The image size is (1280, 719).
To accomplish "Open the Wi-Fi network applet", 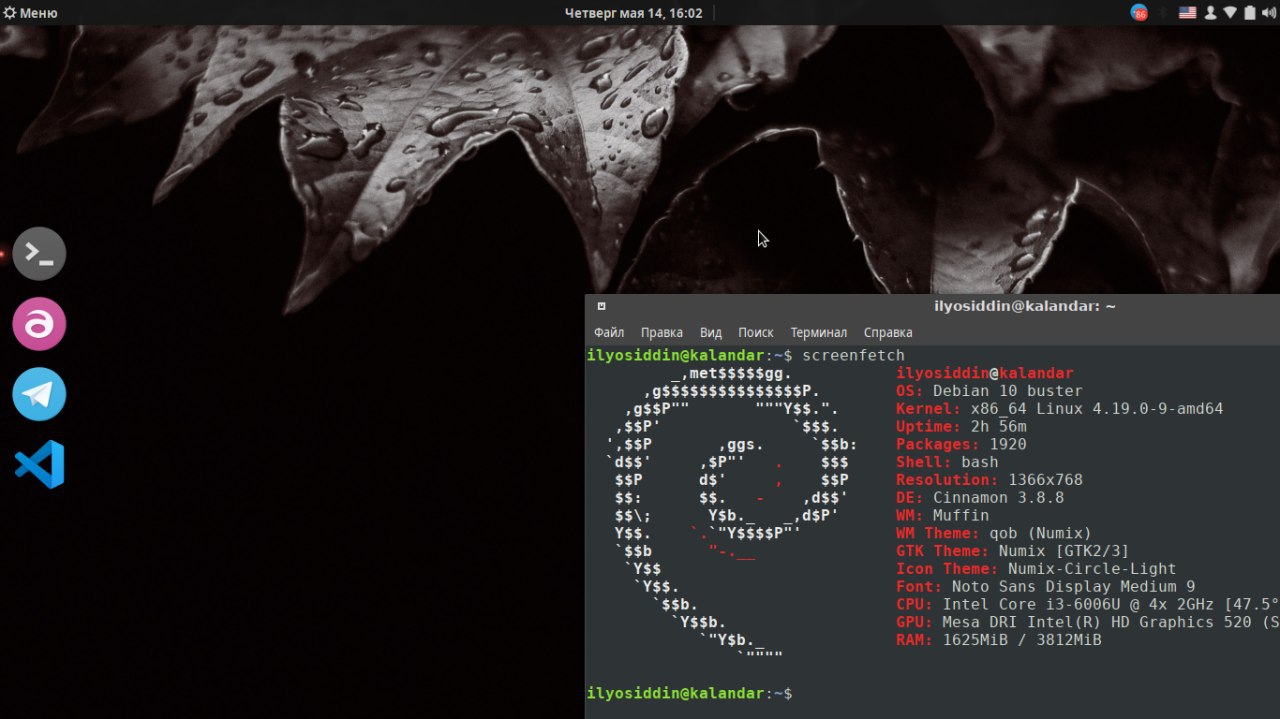I will pyautogui.click(x=1230, y=13).
